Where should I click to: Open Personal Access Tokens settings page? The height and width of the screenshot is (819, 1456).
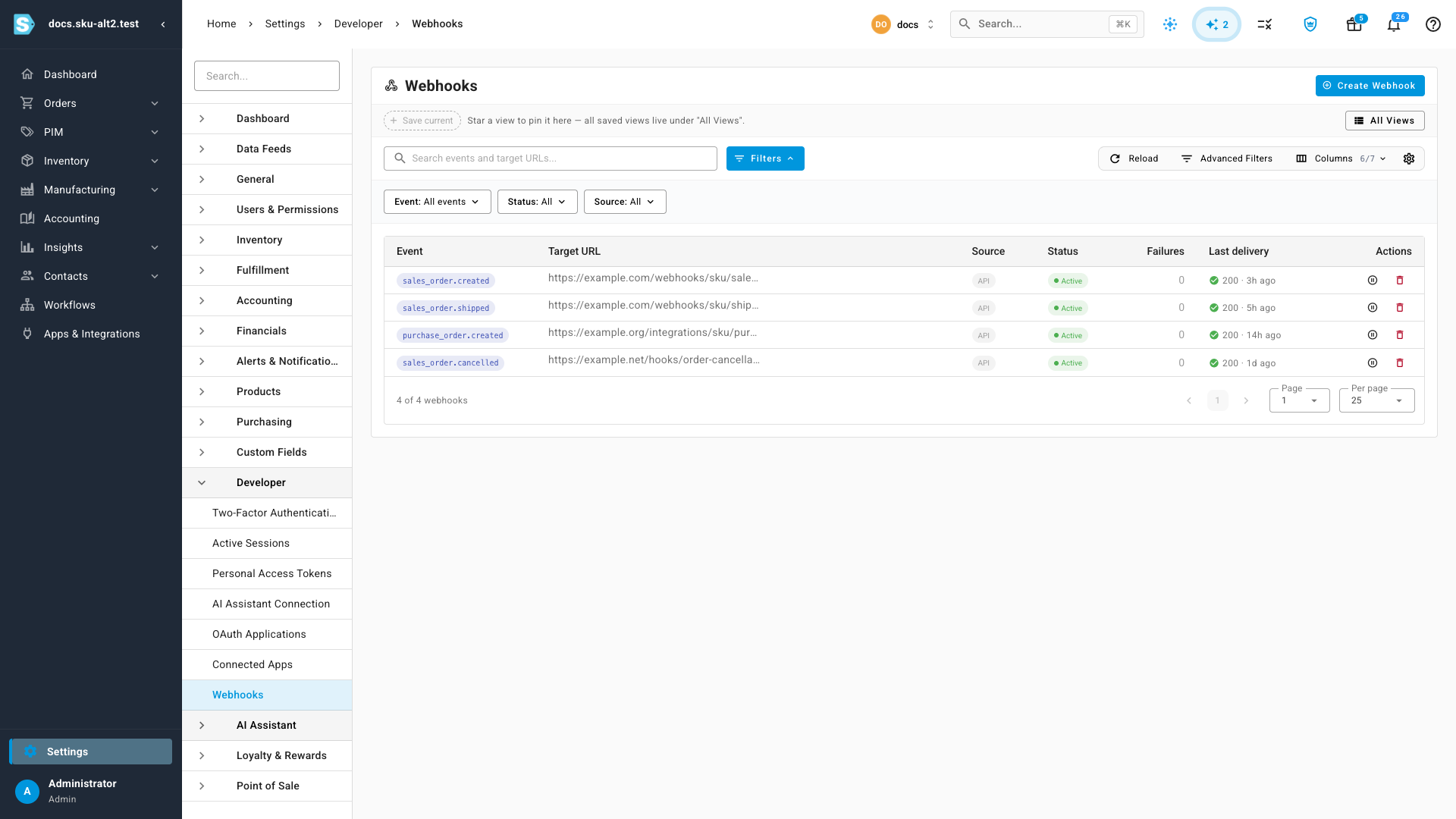click(x=267, y=573)
